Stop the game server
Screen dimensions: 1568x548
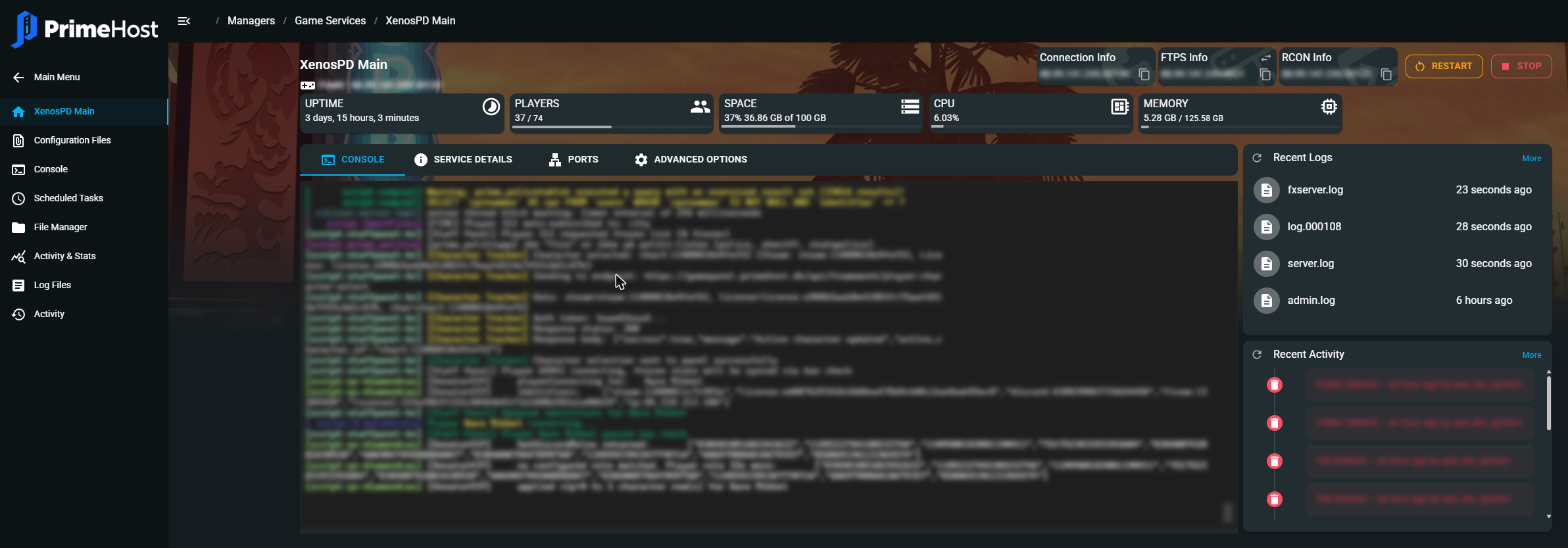click(x=1521, y=66)
